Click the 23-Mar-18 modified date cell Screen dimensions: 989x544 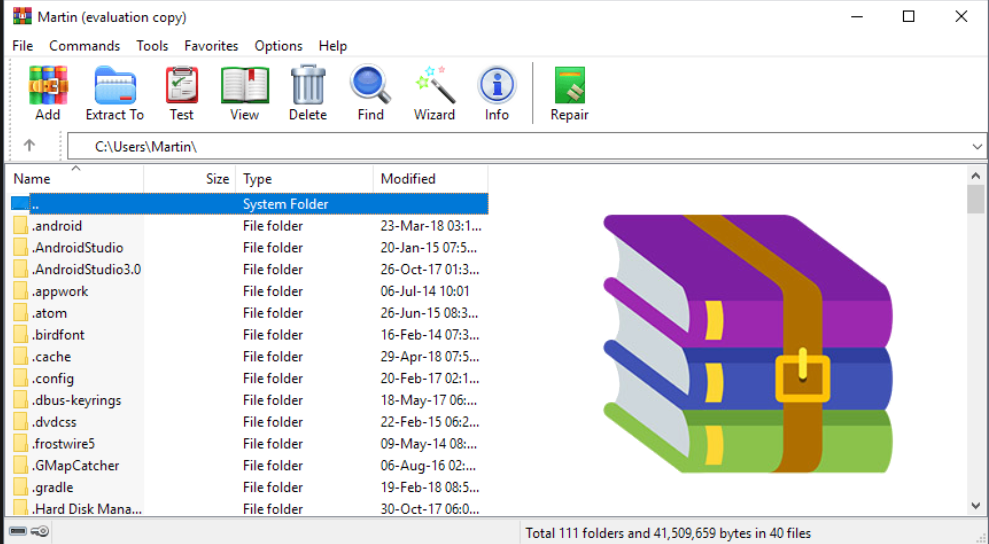pyautogui.click(x=431, y=226)
